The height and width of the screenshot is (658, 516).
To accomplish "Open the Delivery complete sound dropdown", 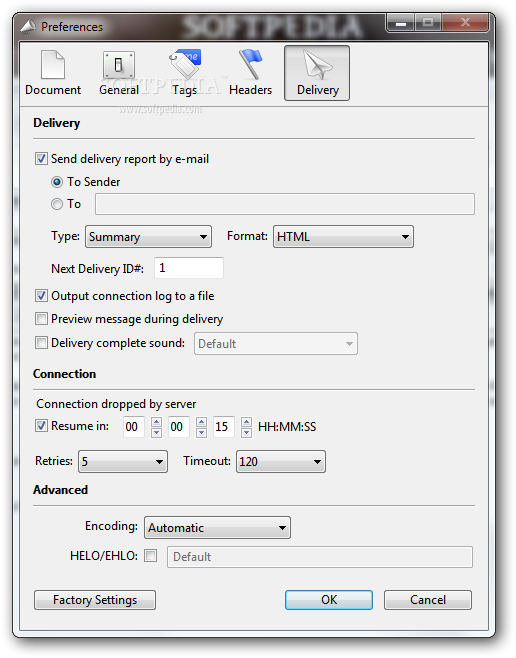I will coord(276,344).
